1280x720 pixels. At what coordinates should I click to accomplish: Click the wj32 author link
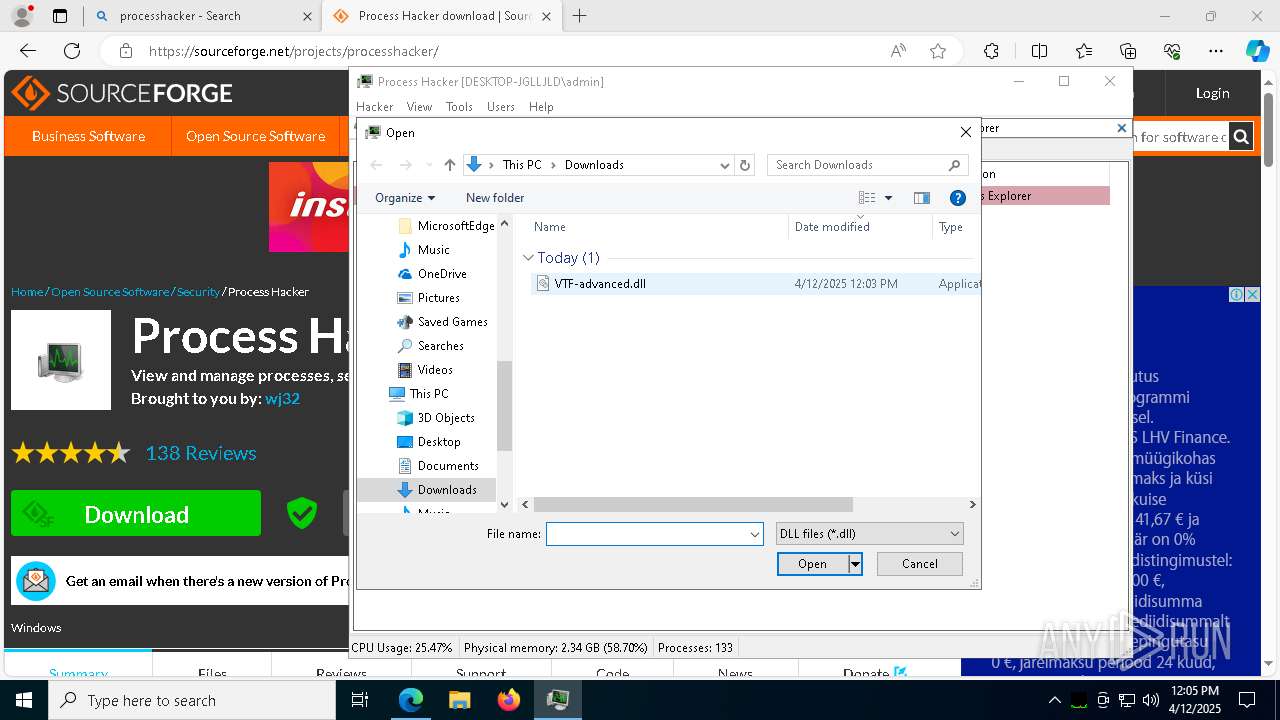[282, 398]
